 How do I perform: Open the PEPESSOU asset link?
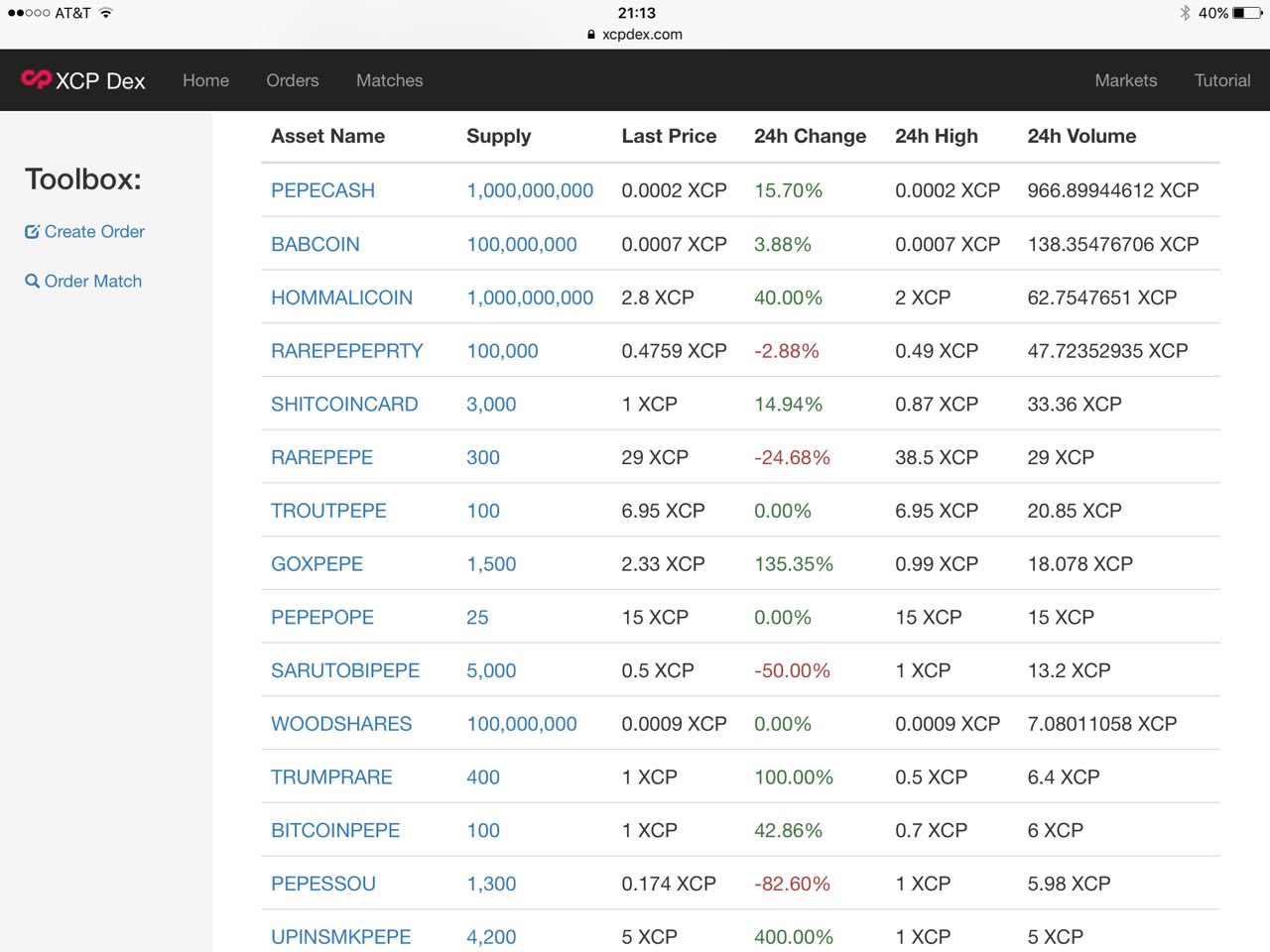pyautogui.click(x=323, y=885)
